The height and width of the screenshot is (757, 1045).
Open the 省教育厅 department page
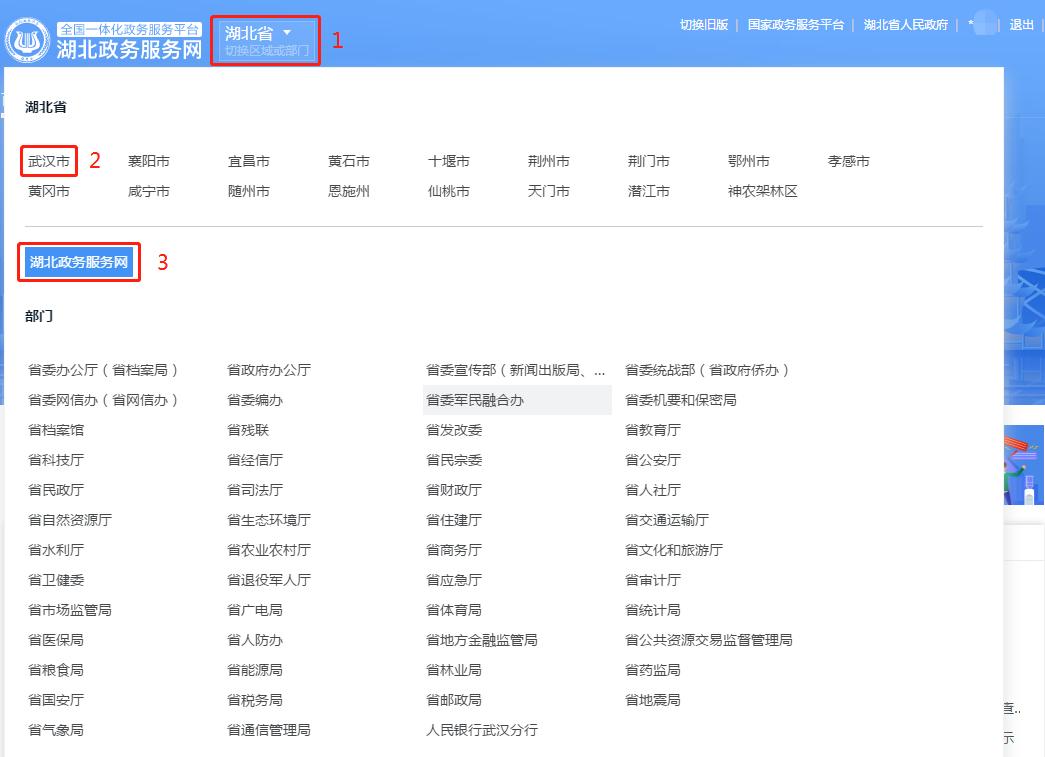pos(652,430)
